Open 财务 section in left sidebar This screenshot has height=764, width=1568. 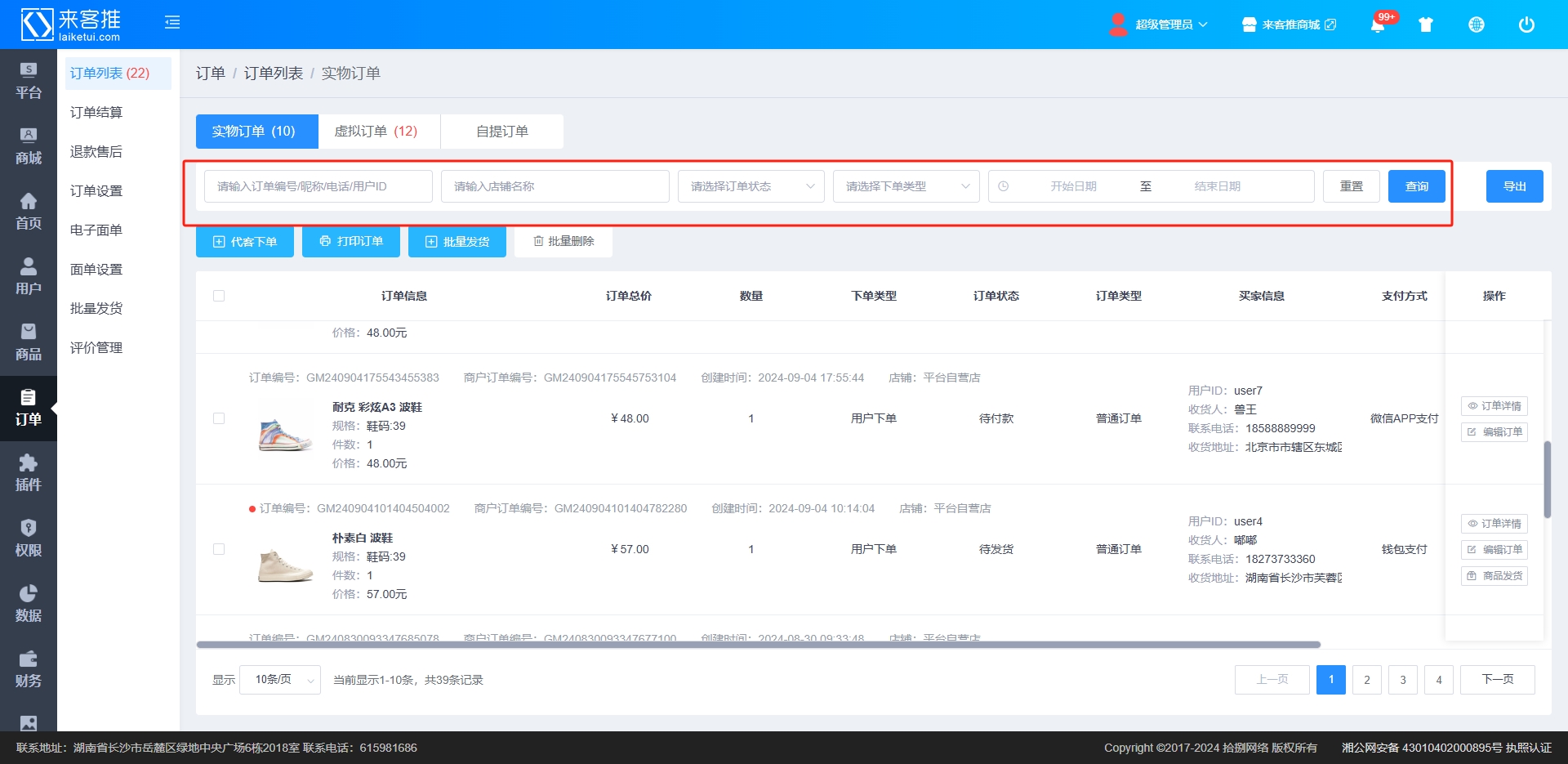pos(29,669)
